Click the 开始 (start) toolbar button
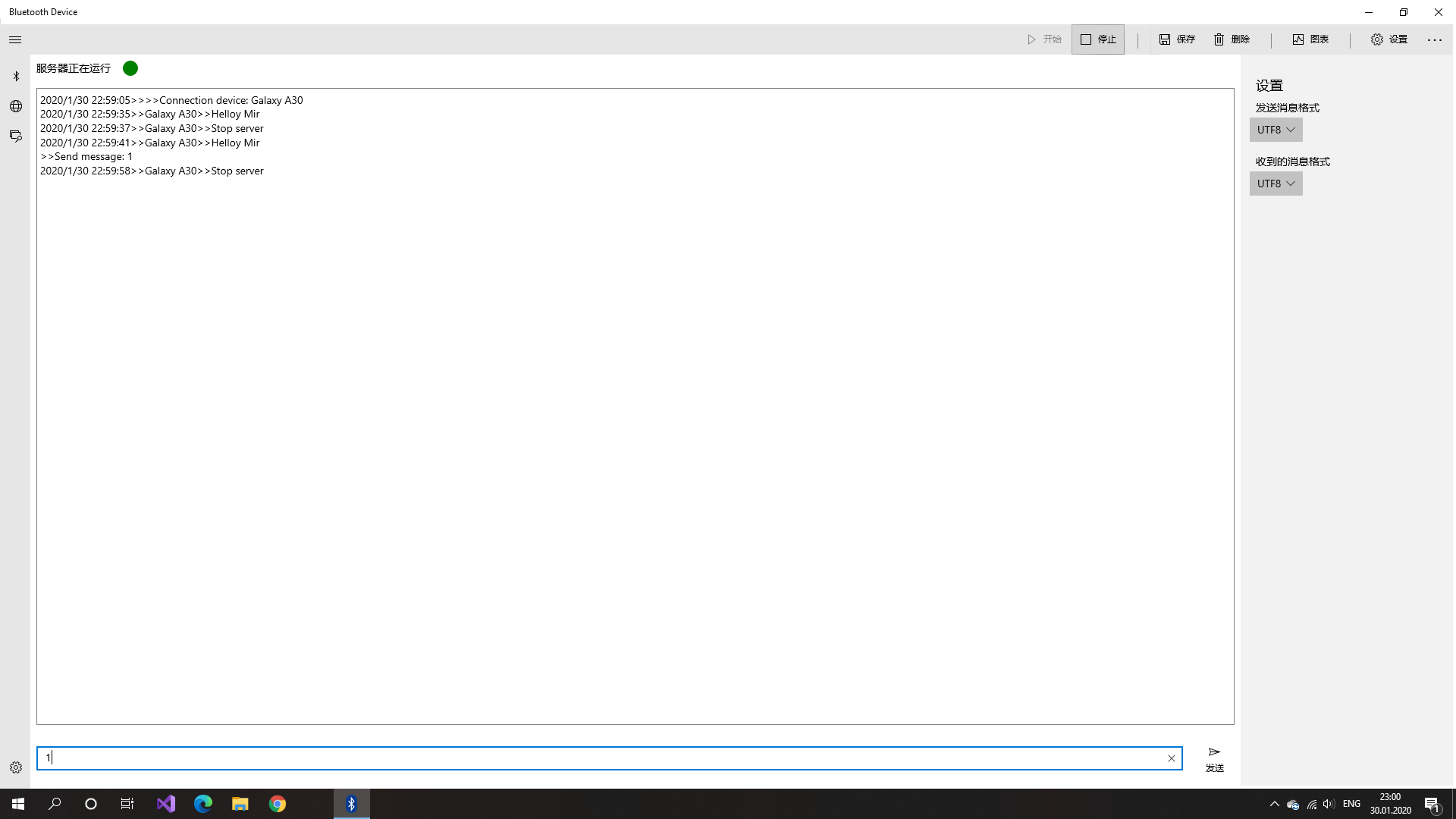The height and width of the screenshot is (819, 1456). [1044, 39]
